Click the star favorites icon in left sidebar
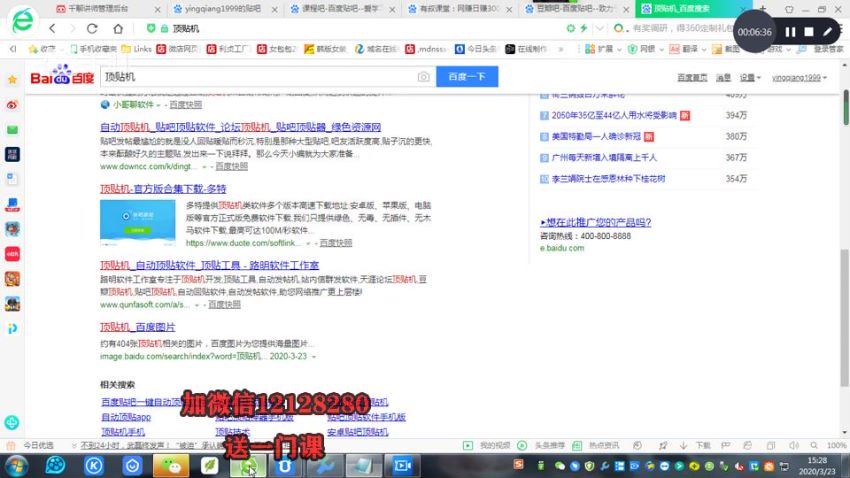Screen dimensions: 850x478 tap(12, 80)
